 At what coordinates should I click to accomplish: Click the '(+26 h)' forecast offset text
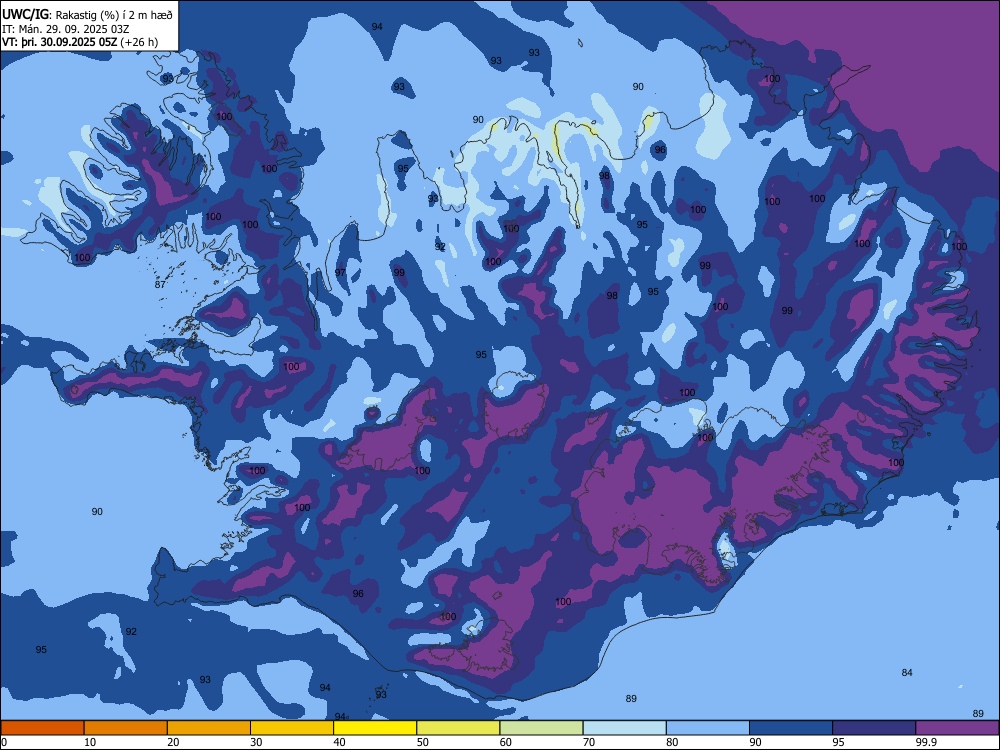pos(139,42)
